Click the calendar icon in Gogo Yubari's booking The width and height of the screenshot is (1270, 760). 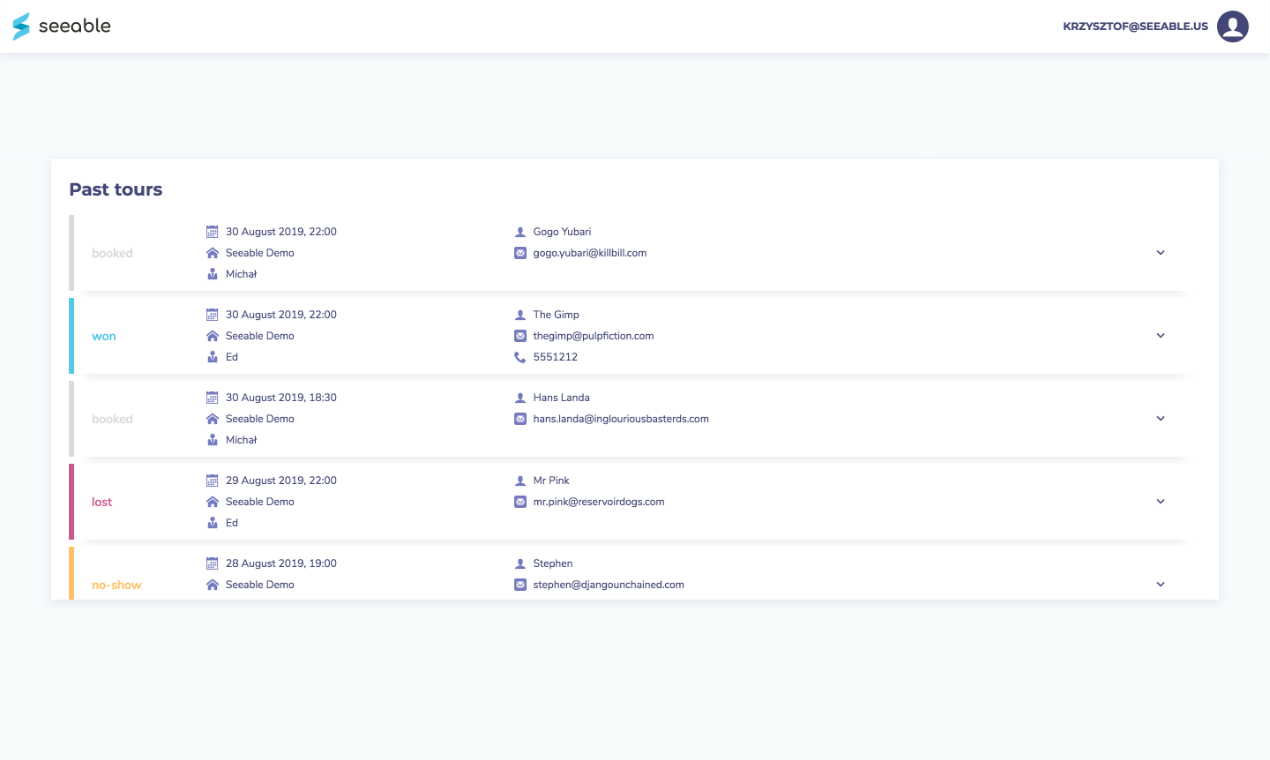tap(213, 231)
